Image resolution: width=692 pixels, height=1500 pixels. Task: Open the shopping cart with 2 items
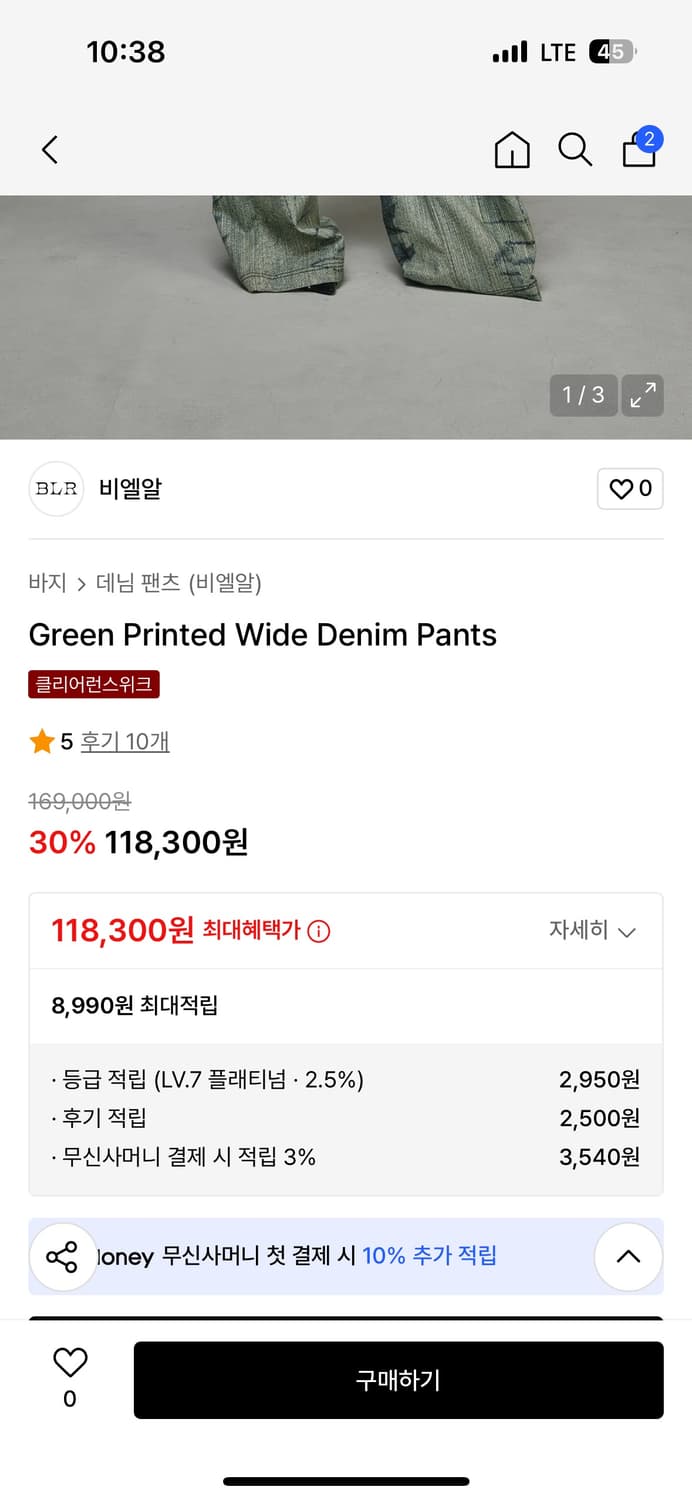pos(638,152)
